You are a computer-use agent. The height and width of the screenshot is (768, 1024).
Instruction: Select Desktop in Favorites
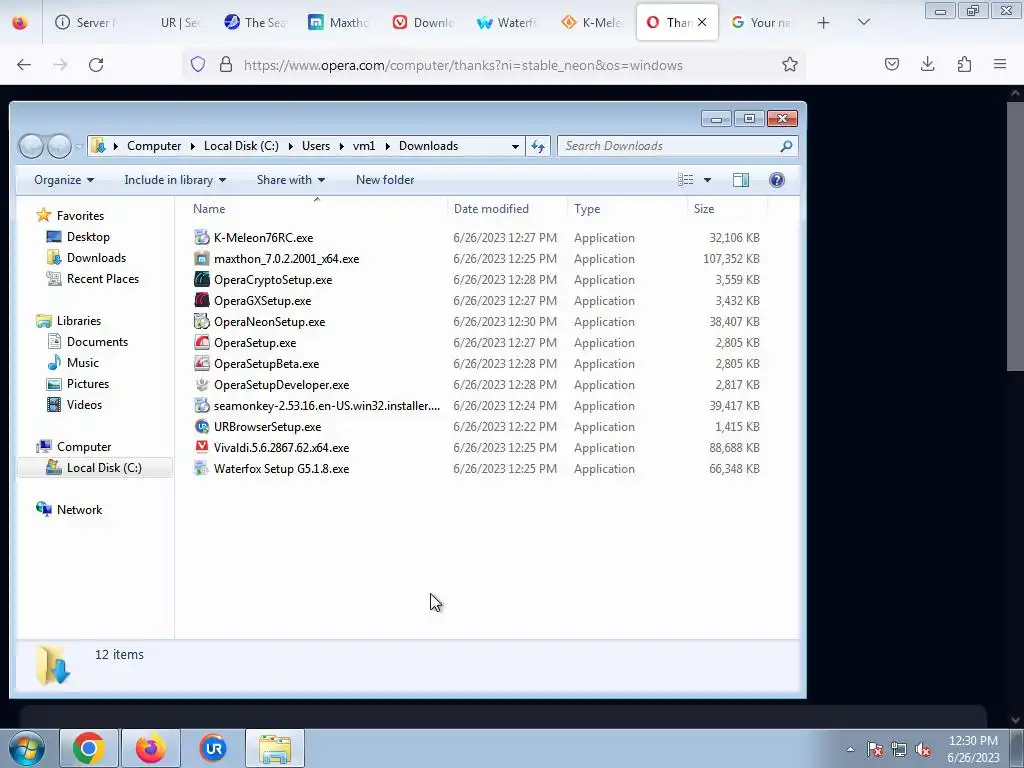(x=88, y=237)
